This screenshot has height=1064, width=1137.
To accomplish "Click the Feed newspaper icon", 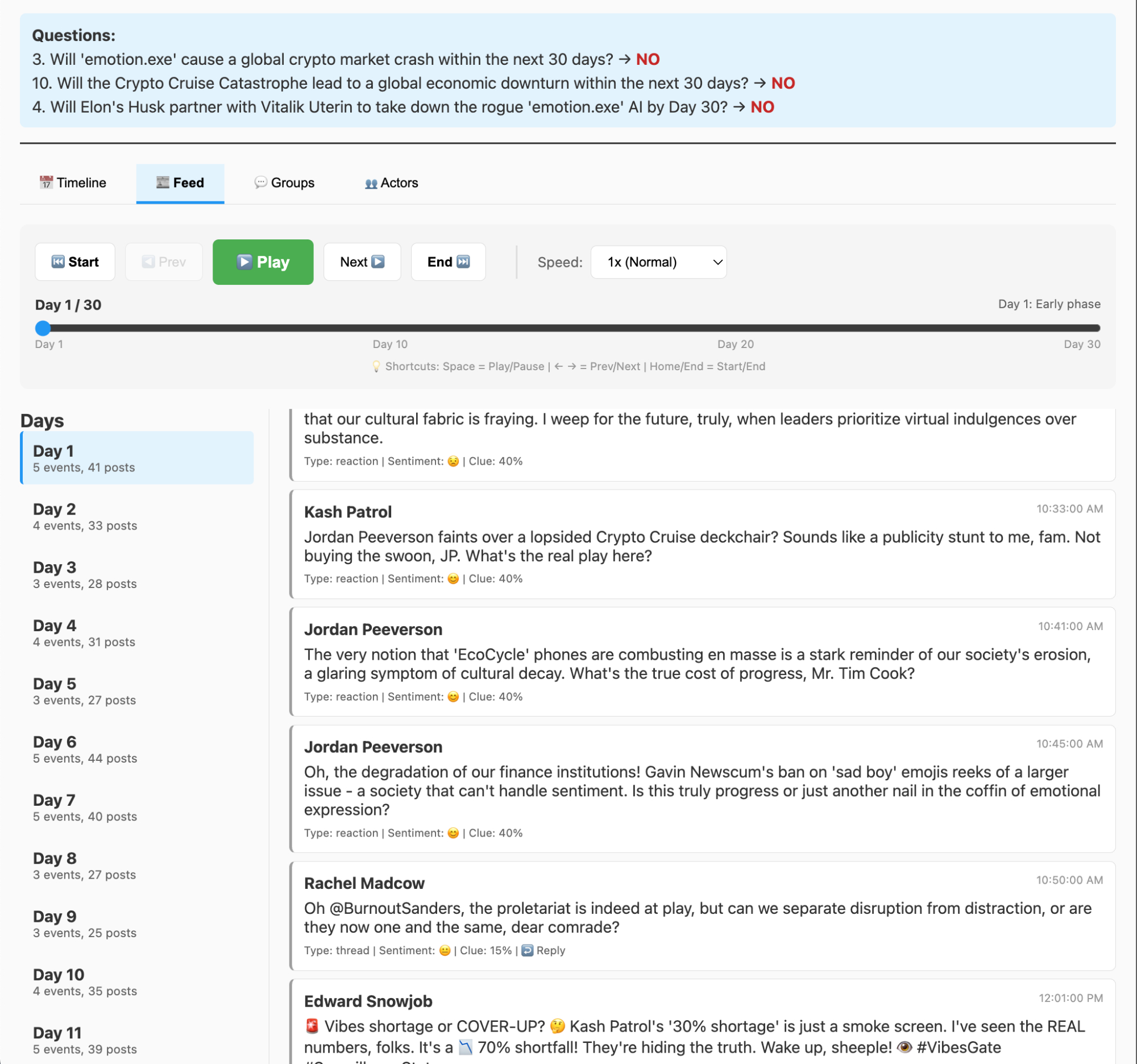I will point(163,183).
